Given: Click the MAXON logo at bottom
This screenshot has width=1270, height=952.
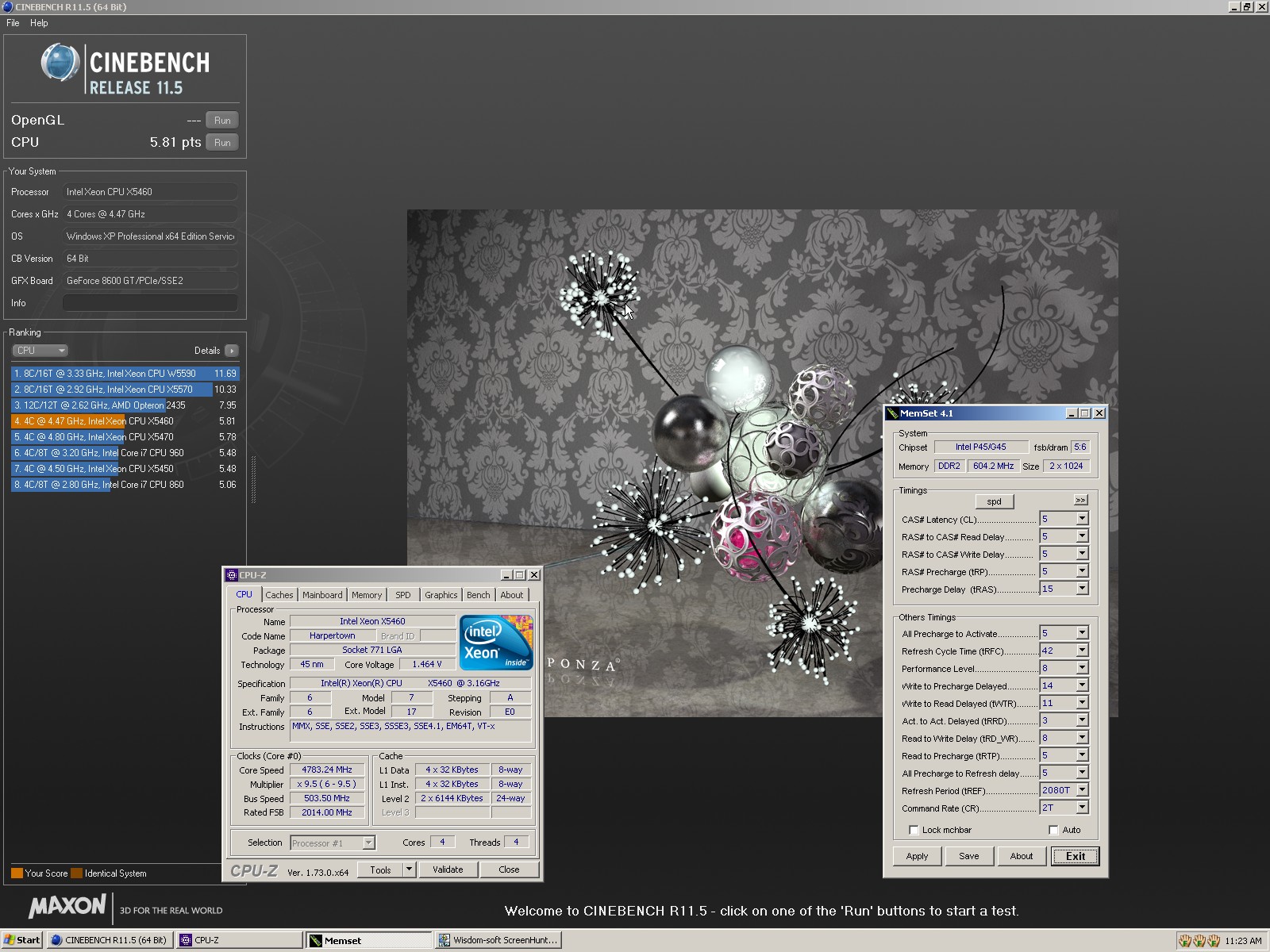Looking at the screenshot, I should click(67, 906).
